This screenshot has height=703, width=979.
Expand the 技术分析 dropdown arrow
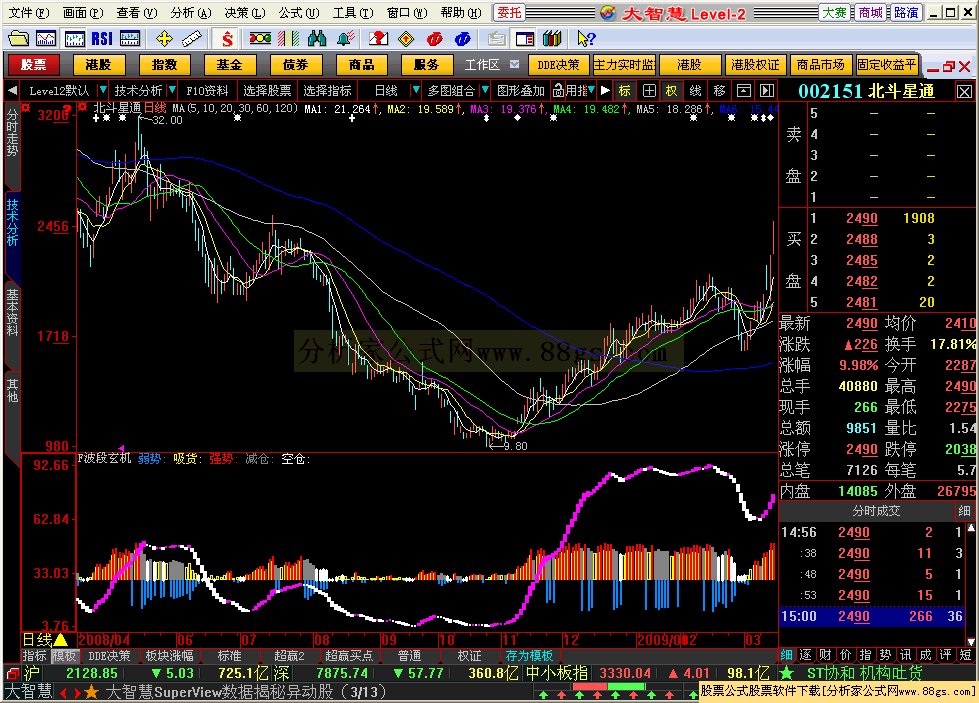172,91
